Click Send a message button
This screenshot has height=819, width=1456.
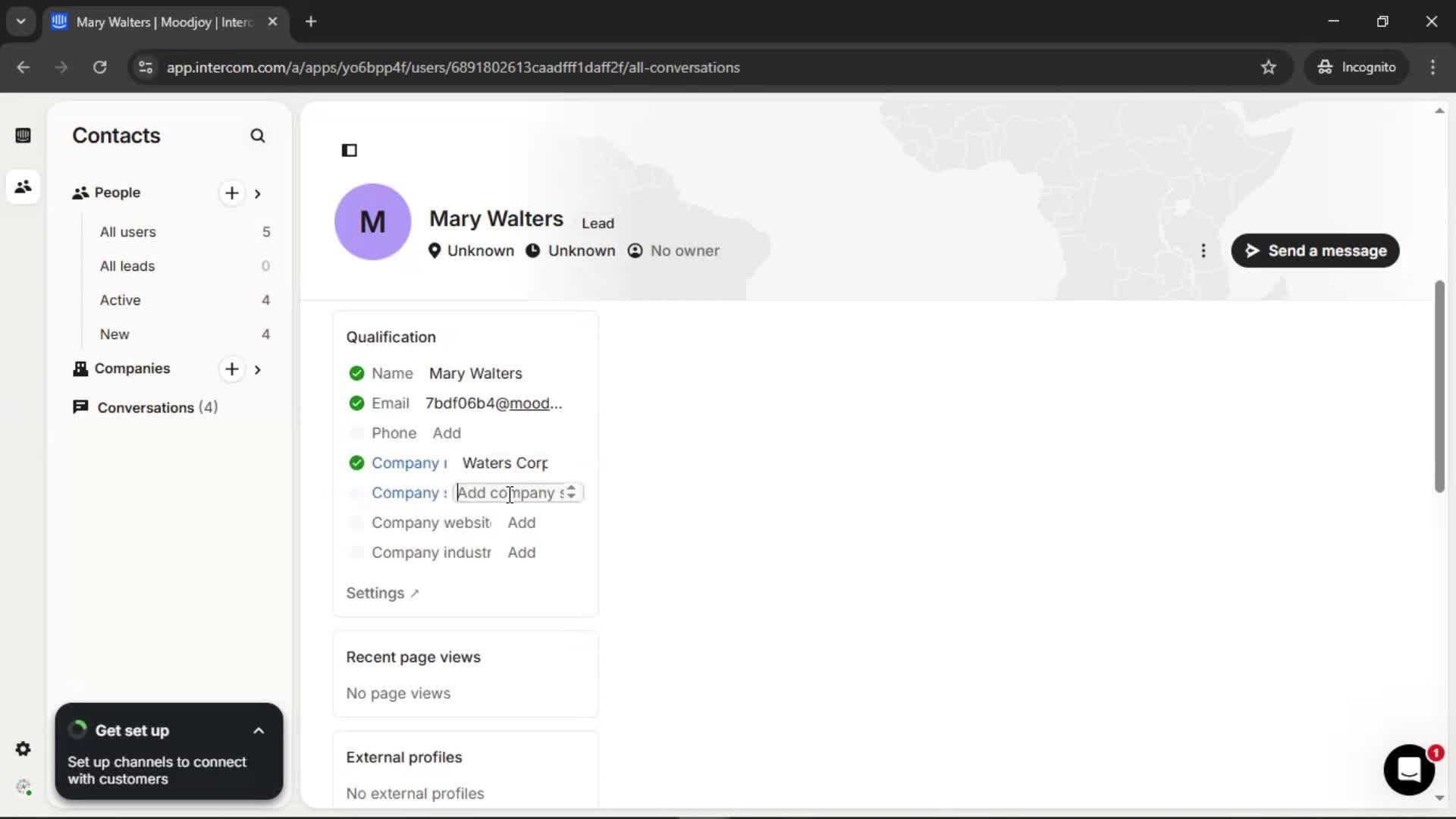(x=1315, y=251)
